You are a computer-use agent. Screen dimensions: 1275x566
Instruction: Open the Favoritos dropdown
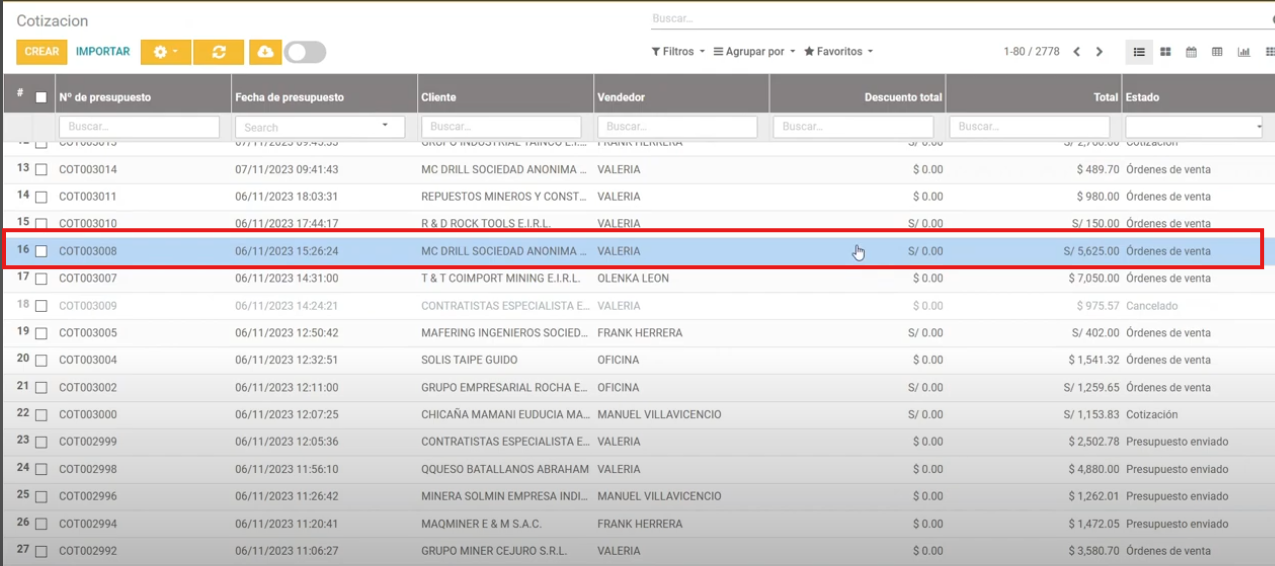pos(838,52)
